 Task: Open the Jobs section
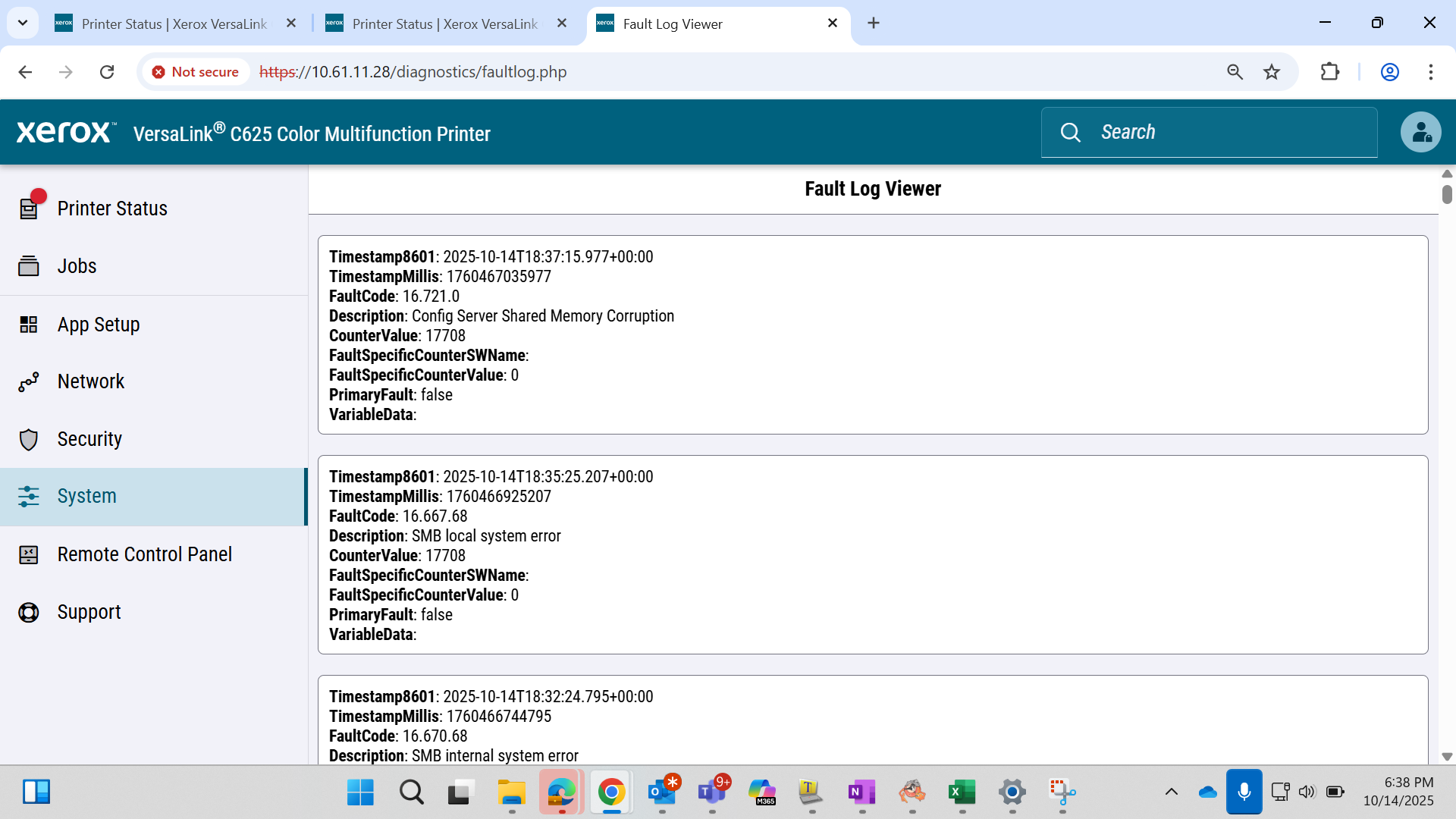153,266
